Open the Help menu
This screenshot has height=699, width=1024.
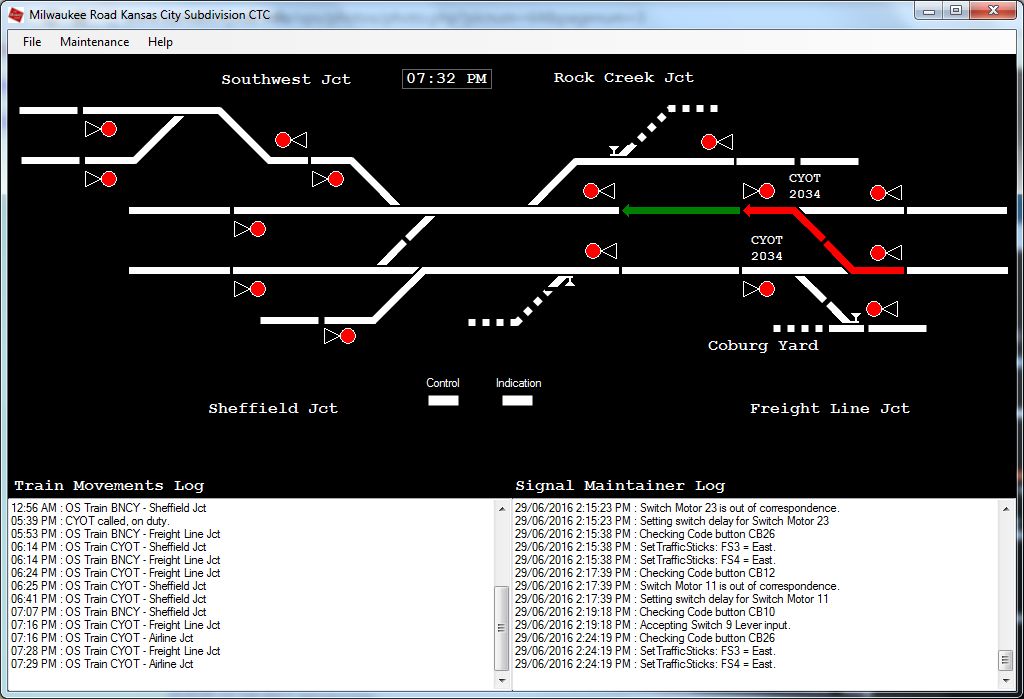pyautogui.click(x=160, y=42)
